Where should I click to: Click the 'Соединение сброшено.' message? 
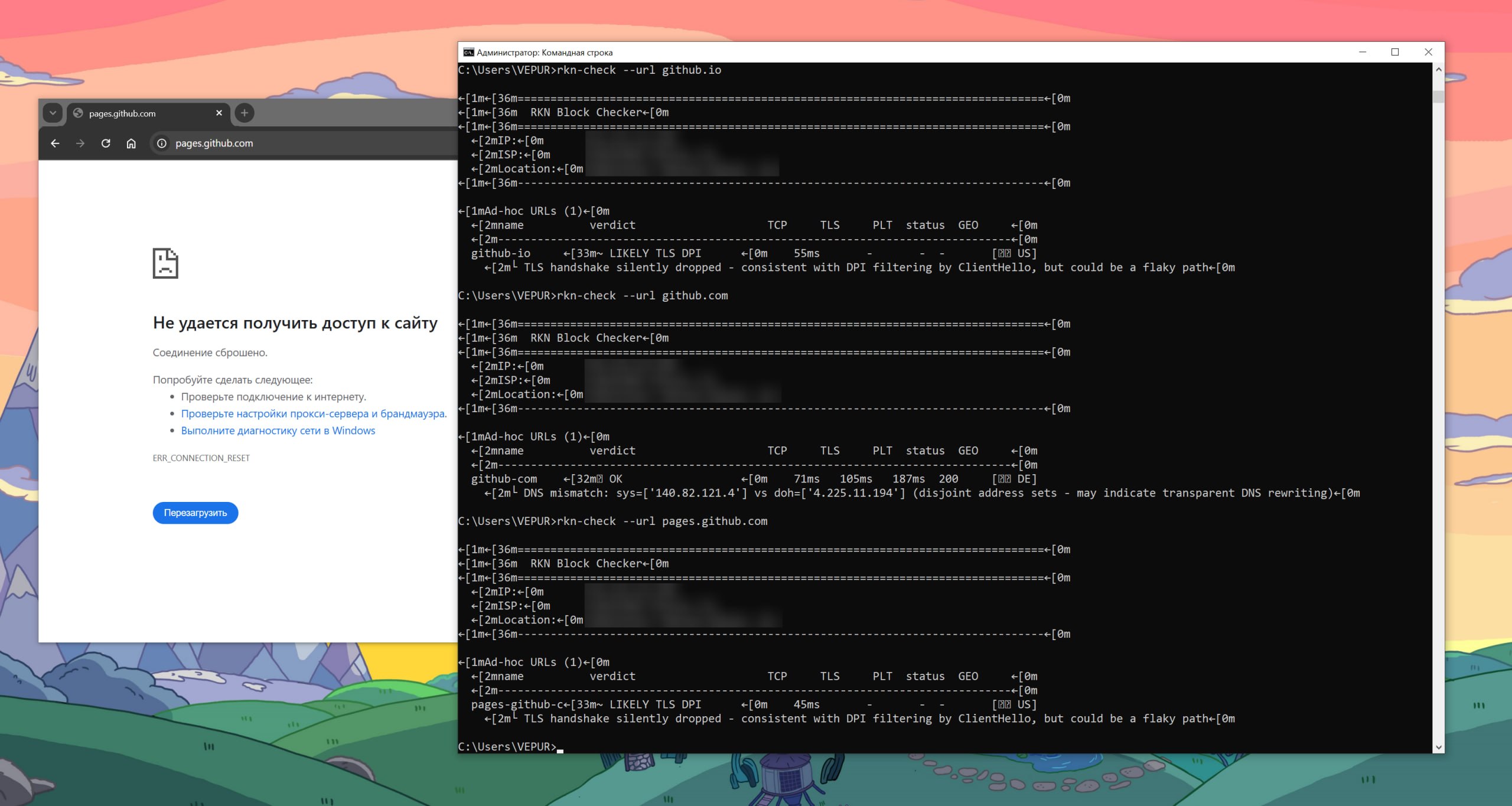tap(210, 353)
